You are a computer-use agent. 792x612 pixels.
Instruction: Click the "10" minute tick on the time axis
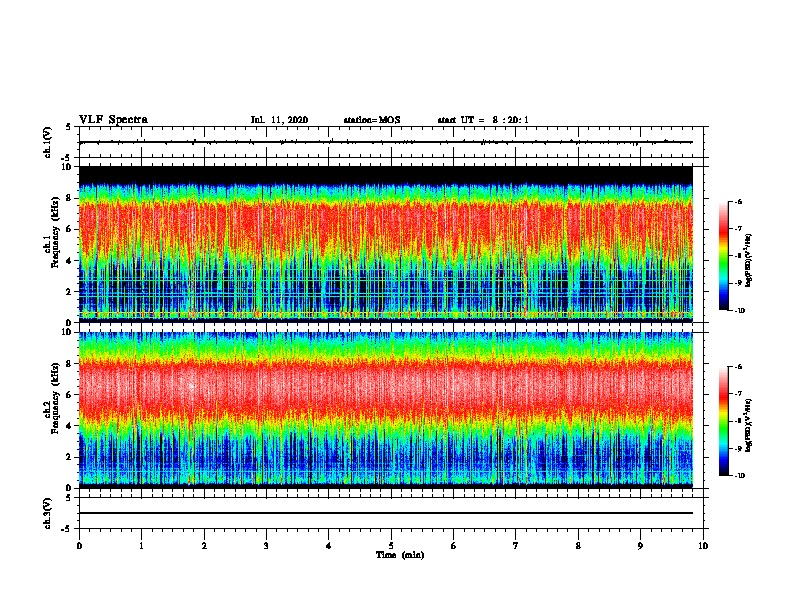703,546
